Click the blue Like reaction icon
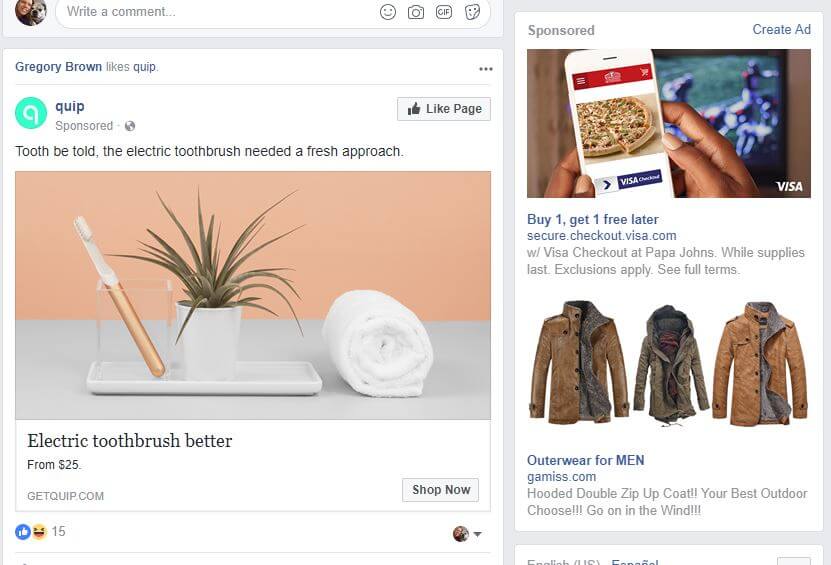 pos(23,532)
